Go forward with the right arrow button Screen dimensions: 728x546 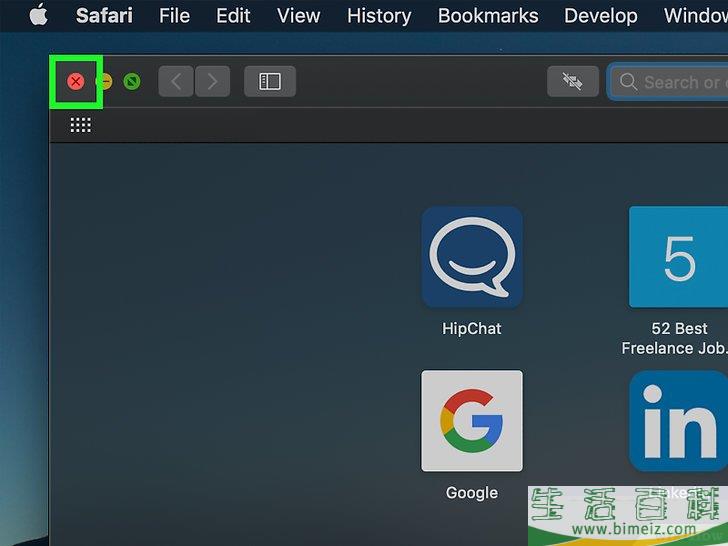[x=212, y=82]
